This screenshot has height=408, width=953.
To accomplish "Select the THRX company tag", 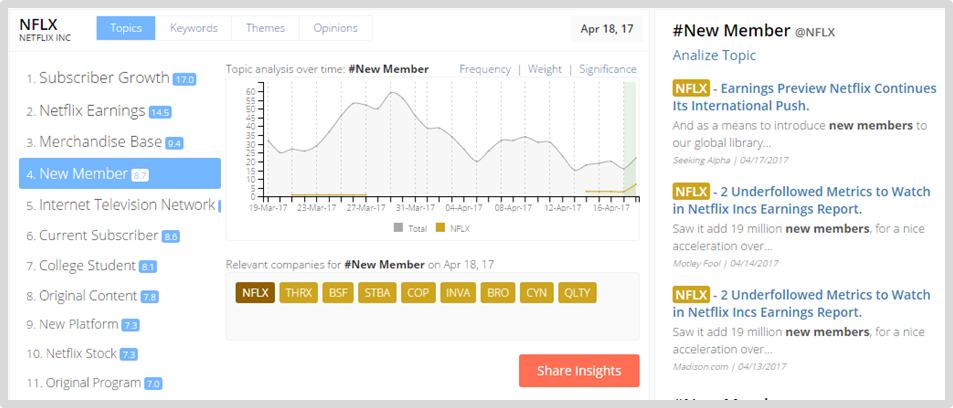I will coord(298,292).
